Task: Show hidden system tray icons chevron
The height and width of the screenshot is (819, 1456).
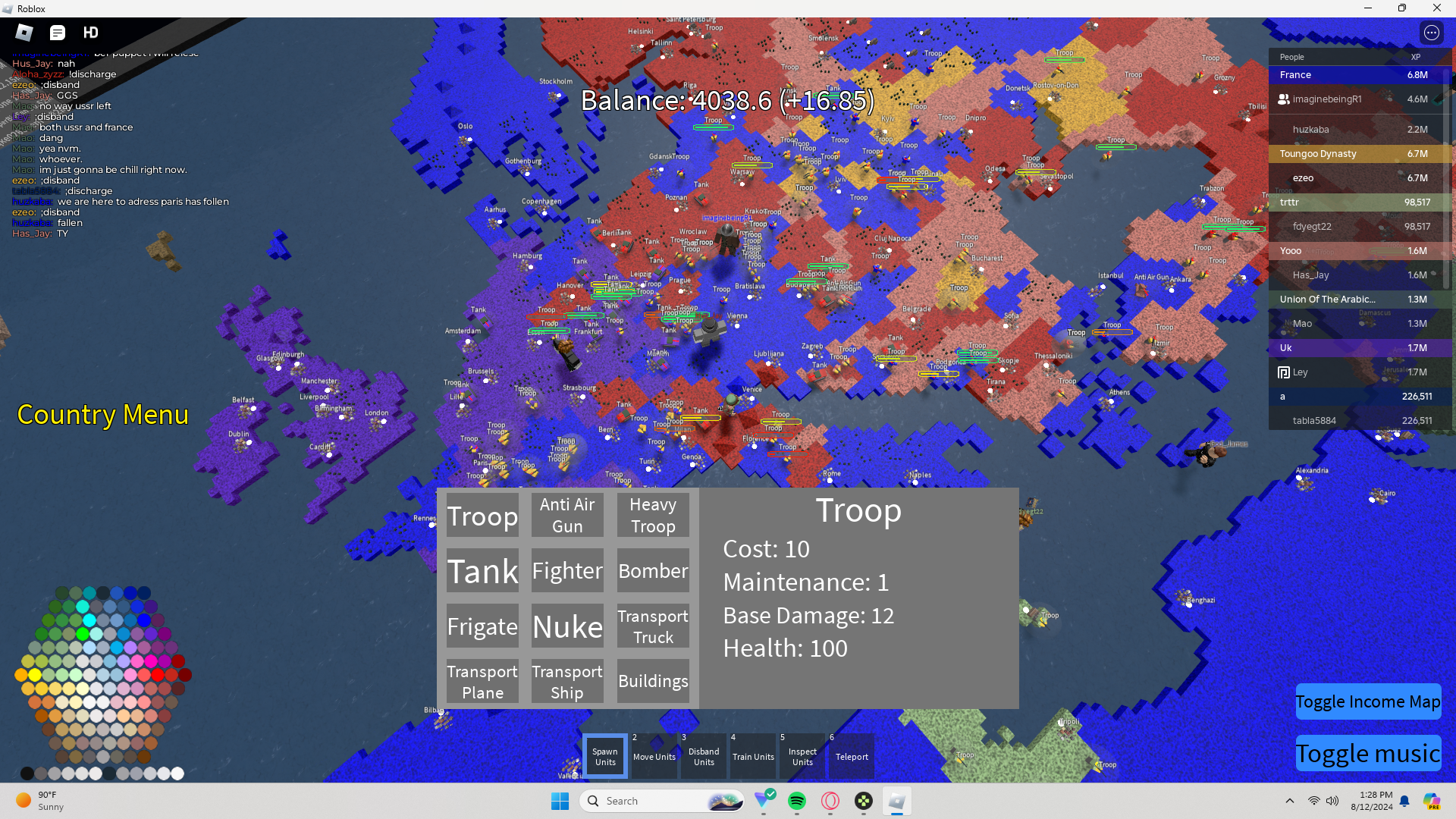Action: click(x=1289, y=801)
